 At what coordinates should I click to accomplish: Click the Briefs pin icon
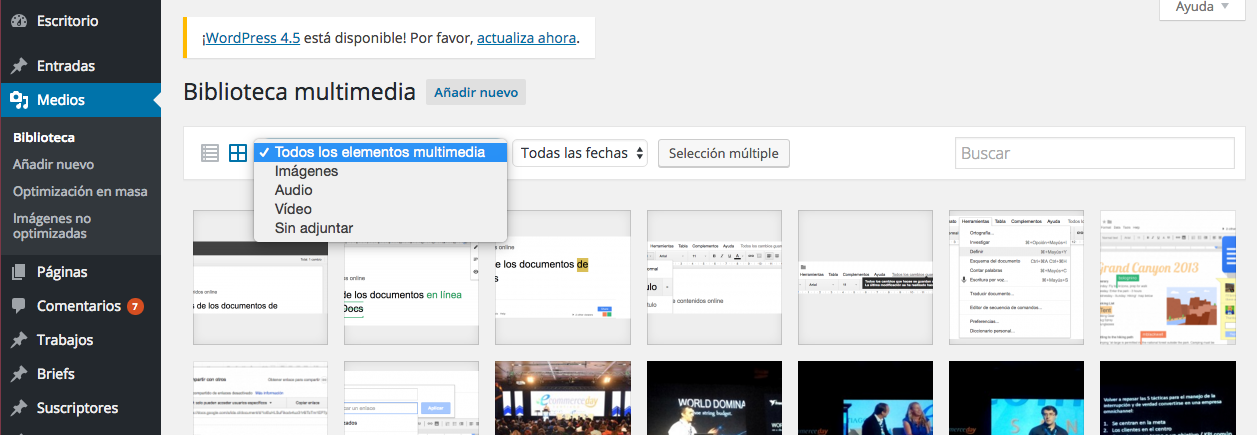[18, 374]
